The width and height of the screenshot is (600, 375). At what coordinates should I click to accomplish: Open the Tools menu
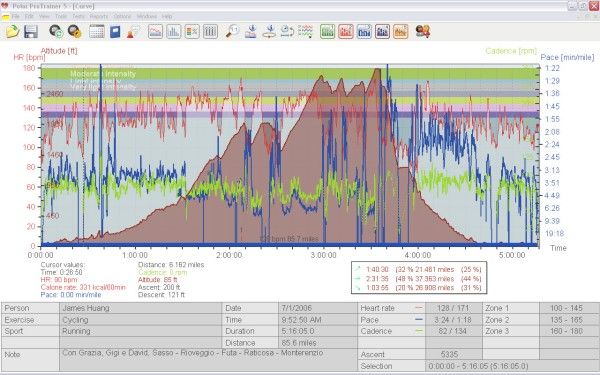click(61, 16)
